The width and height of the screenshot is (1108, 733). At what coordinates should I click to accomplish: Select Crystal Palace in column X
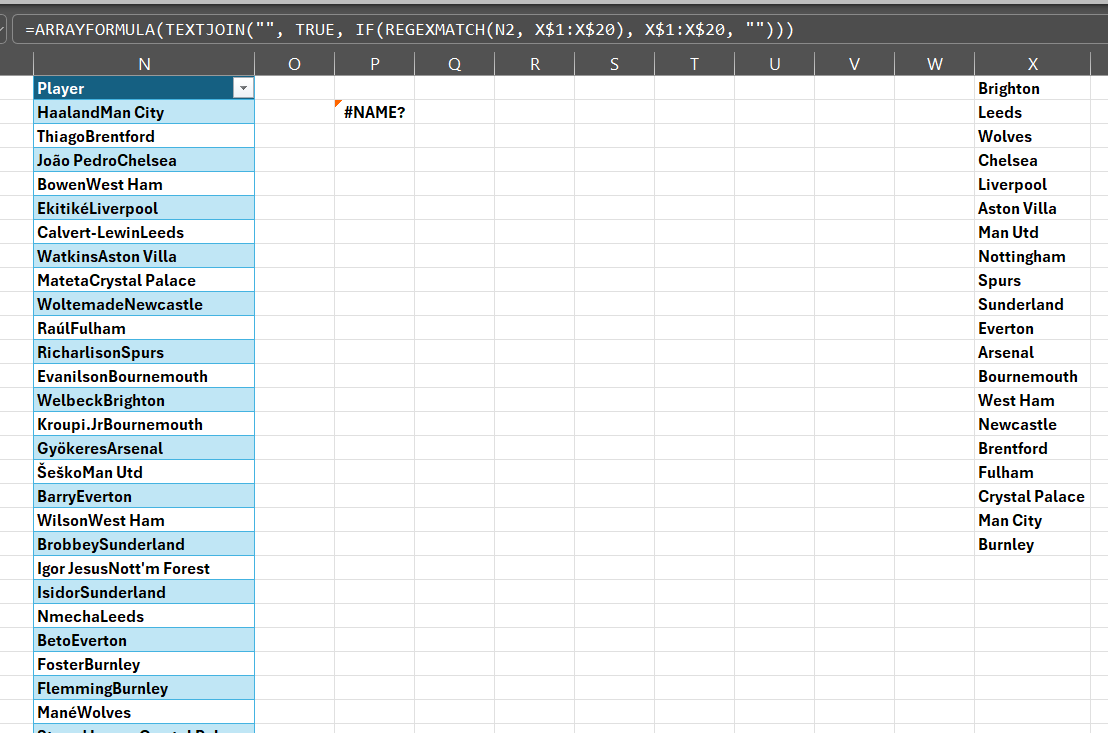pyautogui.click(x=1033, y=496)
